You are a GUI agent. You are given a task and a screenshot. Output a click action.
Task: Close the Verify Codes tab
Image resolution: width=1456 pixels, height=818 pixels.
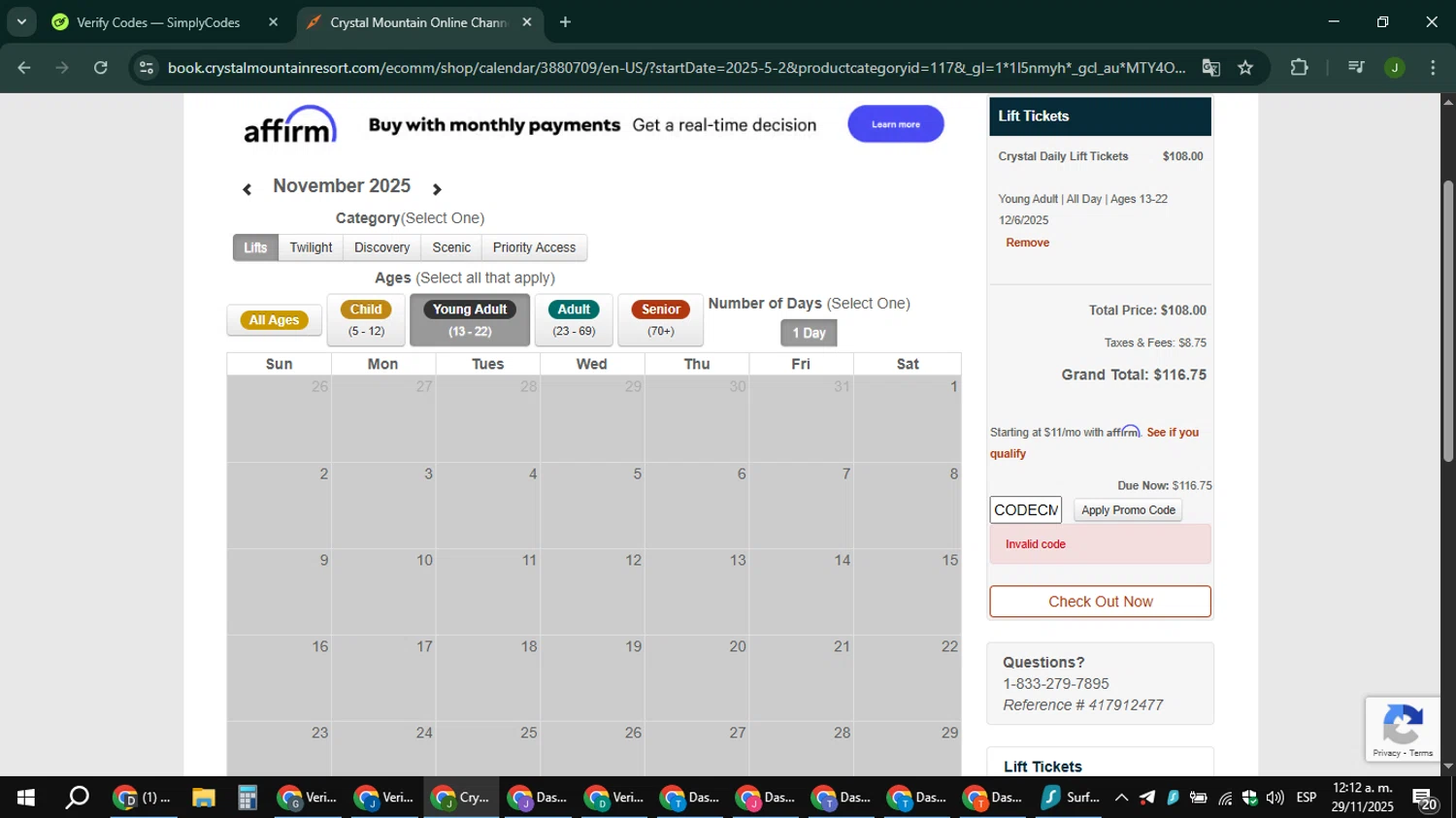(273, 22)
